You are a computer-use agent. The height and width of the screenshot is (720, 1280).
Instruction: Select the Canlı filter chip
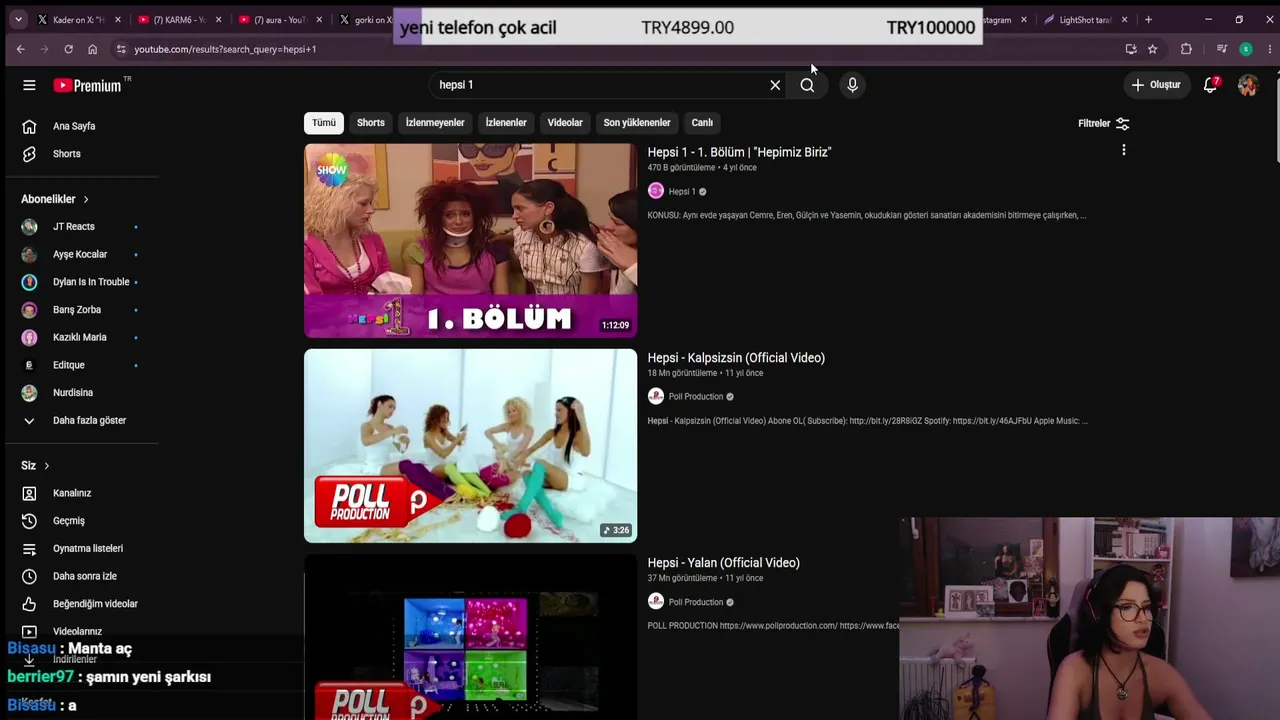tap(702, 123)
